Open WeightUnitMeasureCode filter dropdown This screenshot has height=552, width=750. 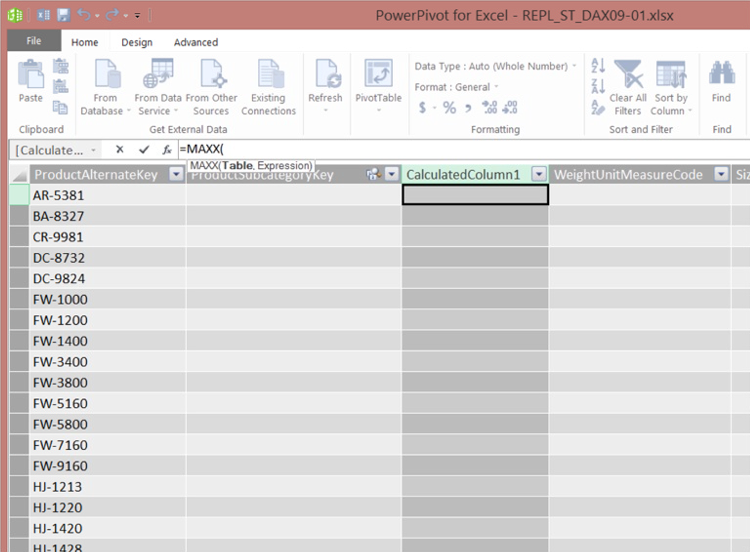click(x=721, y=174)
